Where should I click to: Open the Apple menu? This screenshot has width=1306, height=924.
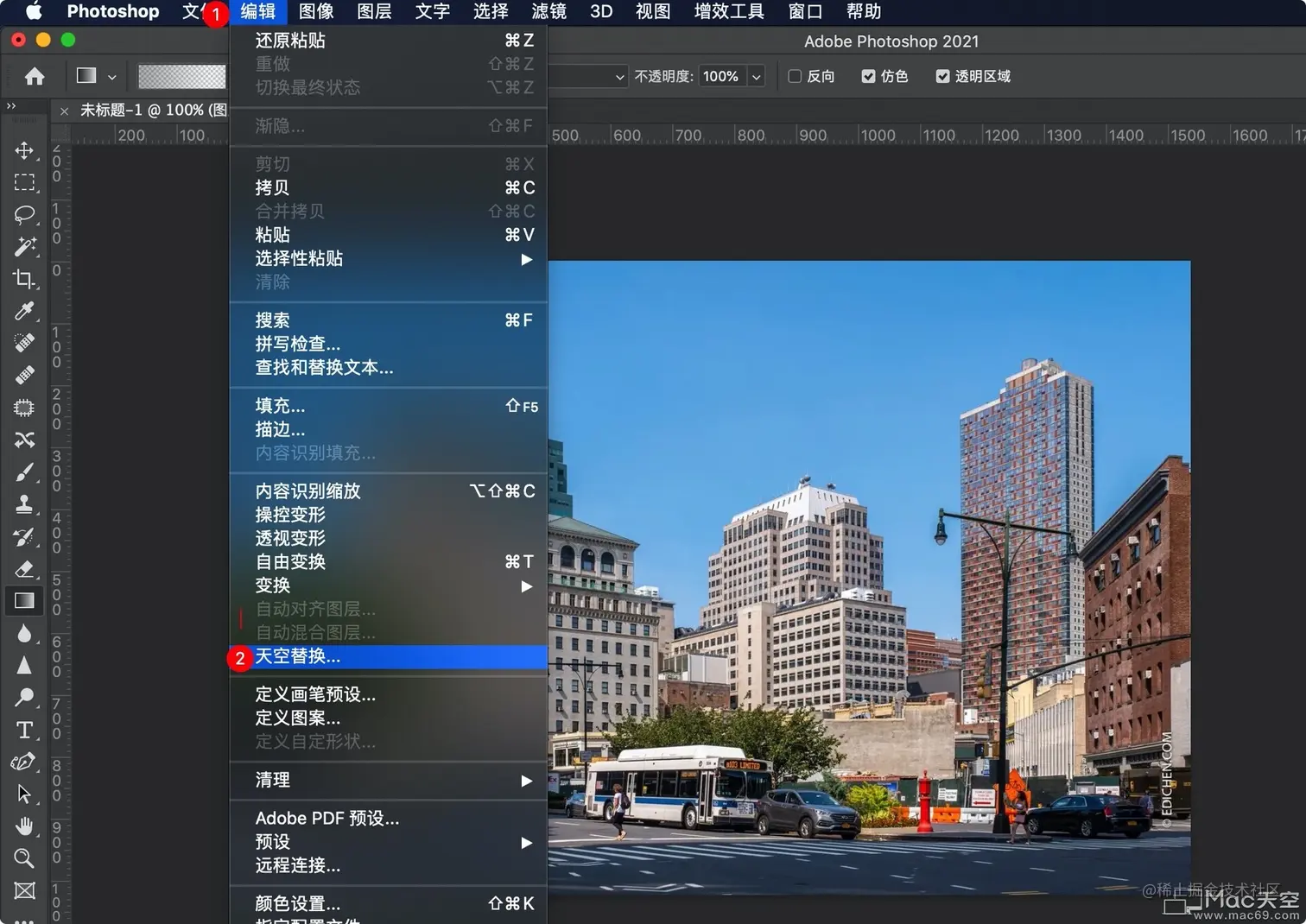[33, 11]
